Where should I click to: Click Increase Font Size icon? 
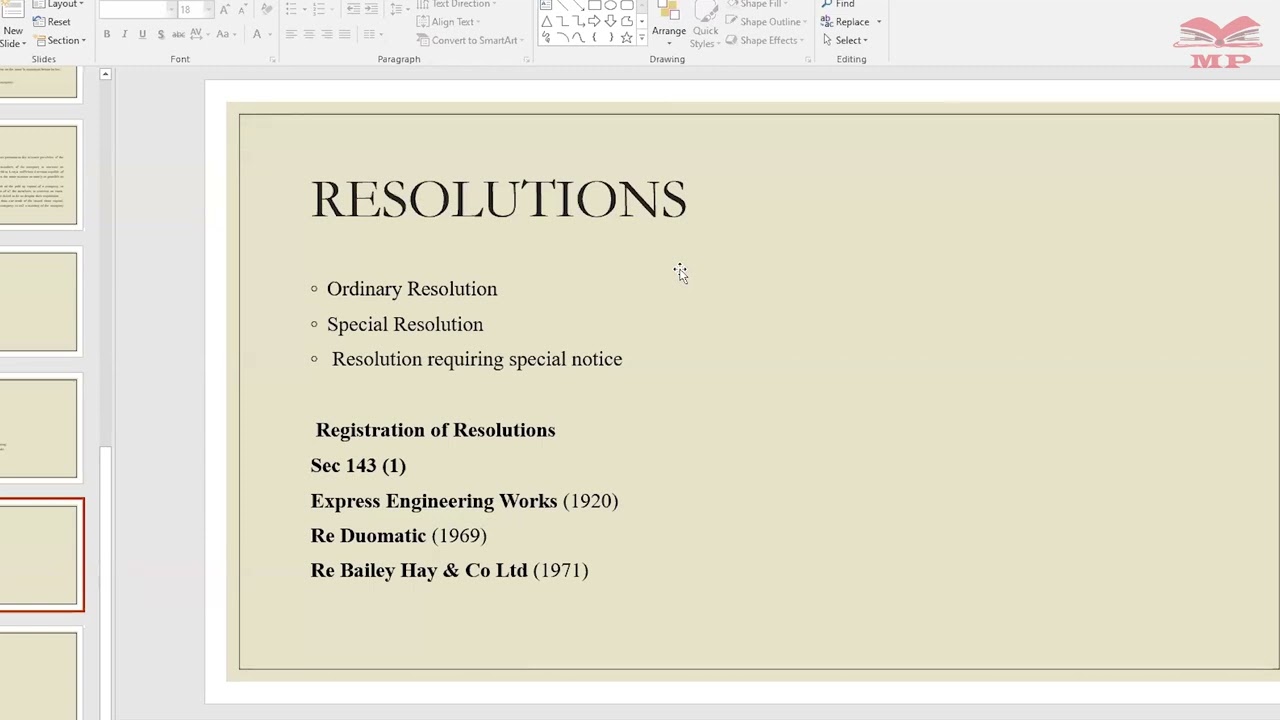224,9
